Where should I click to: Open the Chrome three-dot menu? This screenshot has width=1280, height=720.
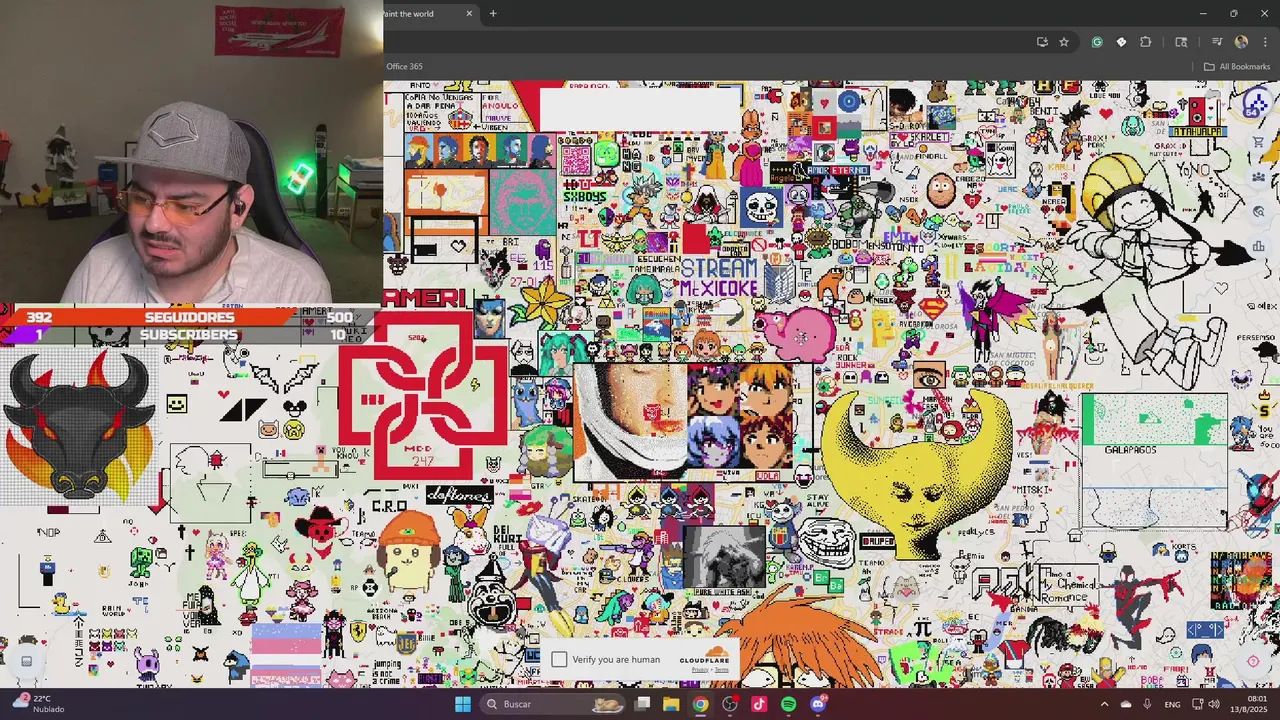coord(1265,42)
